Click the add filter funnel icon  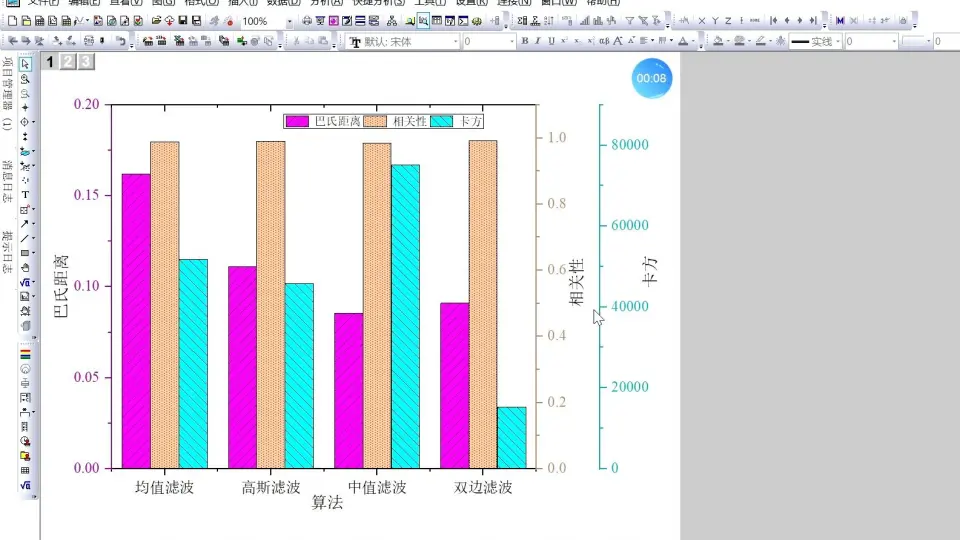629,21
